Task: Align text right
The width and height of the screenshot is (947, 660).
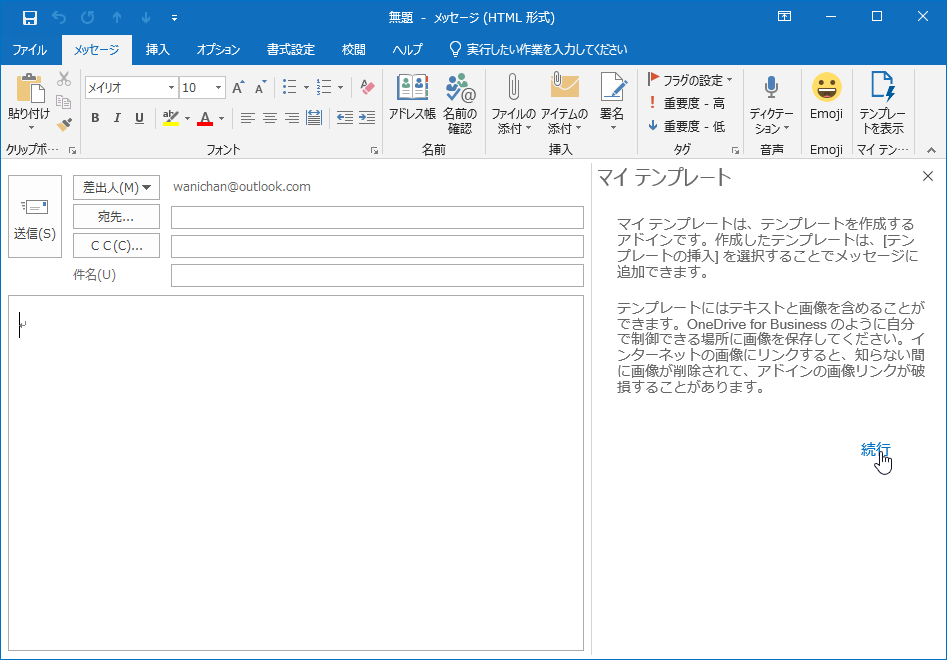Action: point(292,118)
